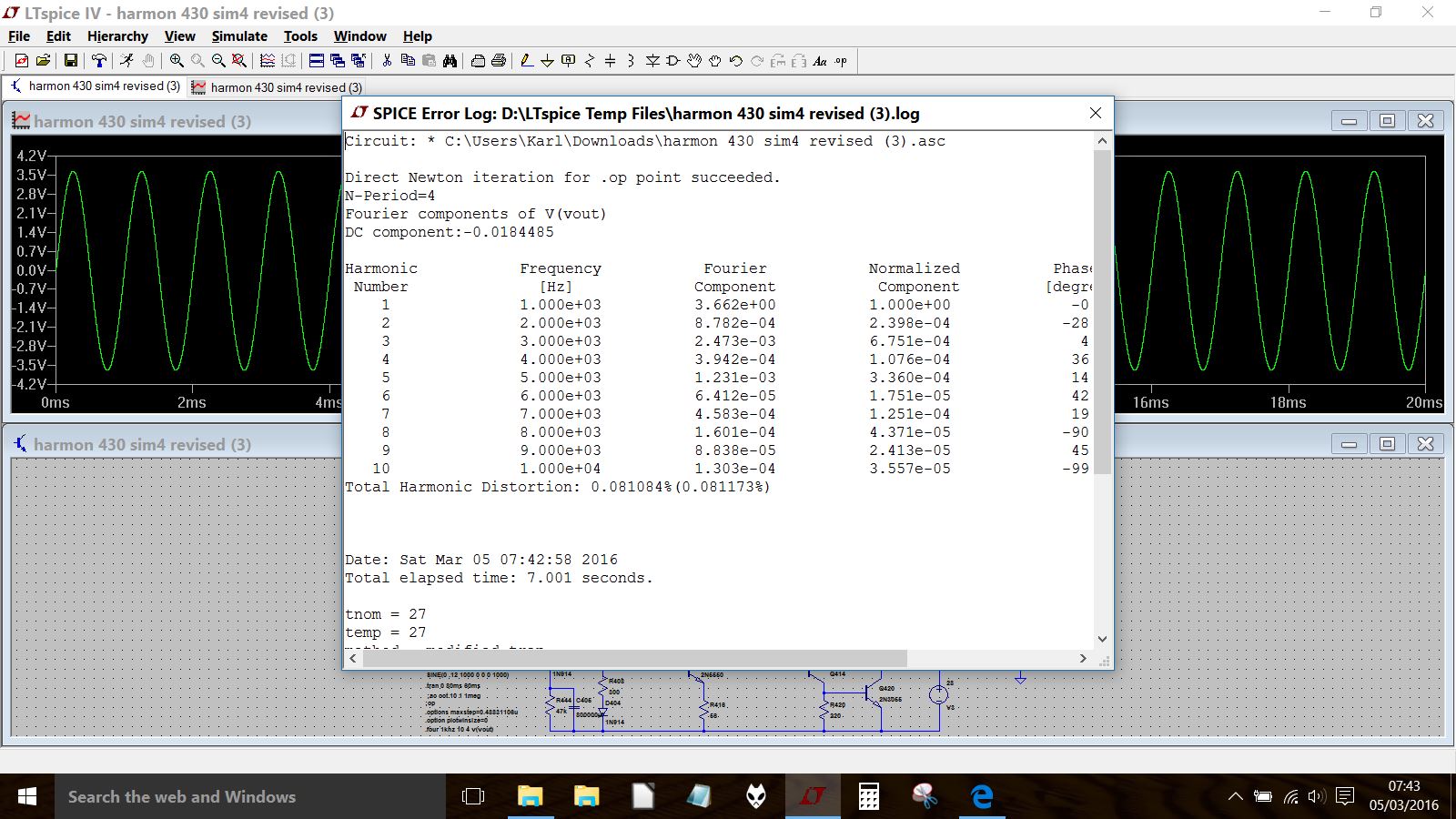Pick visible traces toolbar icon
This screenshot has height=819, width=1456.
tap(268, 61)
